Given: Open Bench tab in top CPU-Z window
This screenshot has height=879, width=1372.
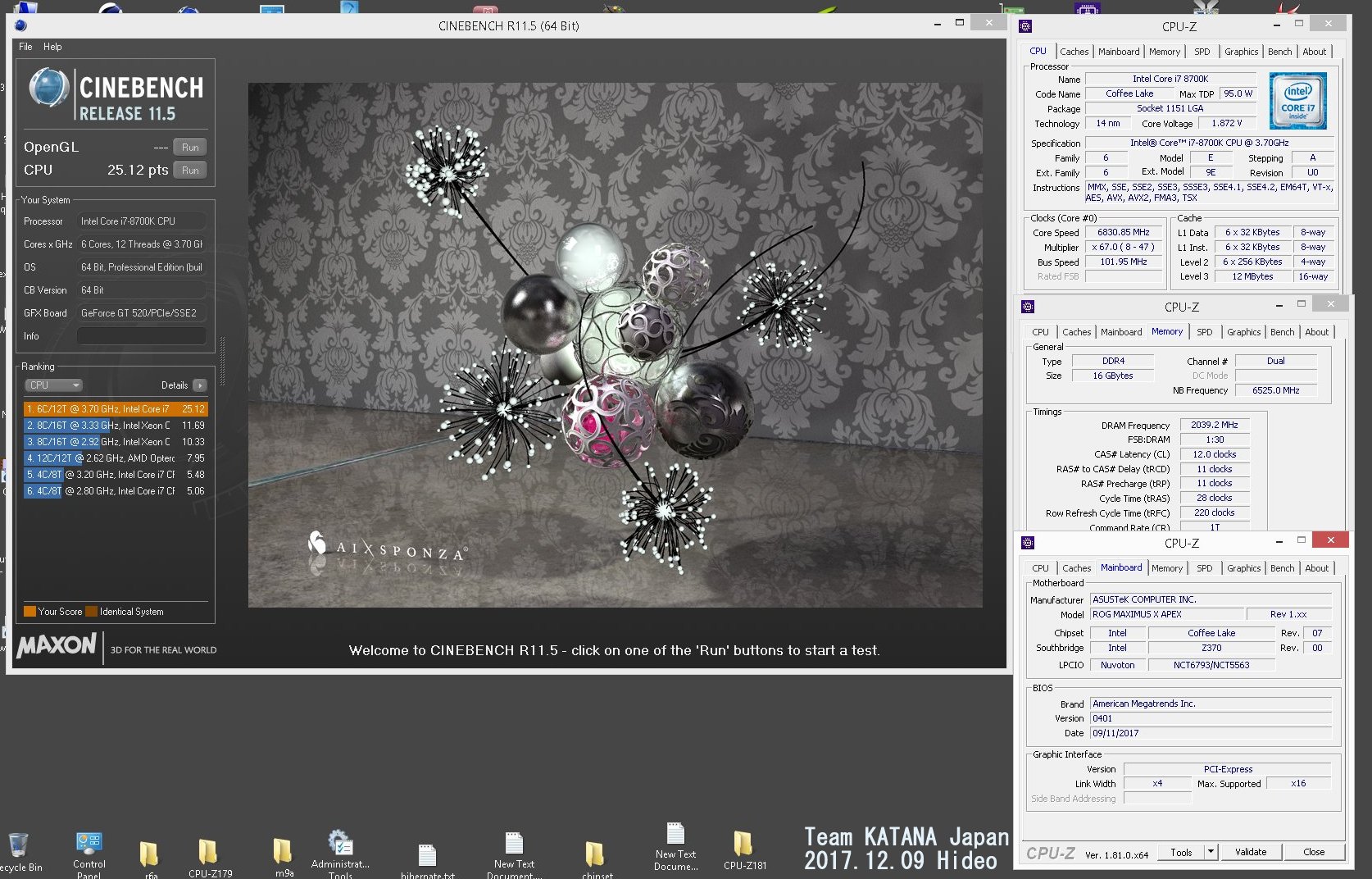Looking at the screenshot, I should (x=1279, y=52).
